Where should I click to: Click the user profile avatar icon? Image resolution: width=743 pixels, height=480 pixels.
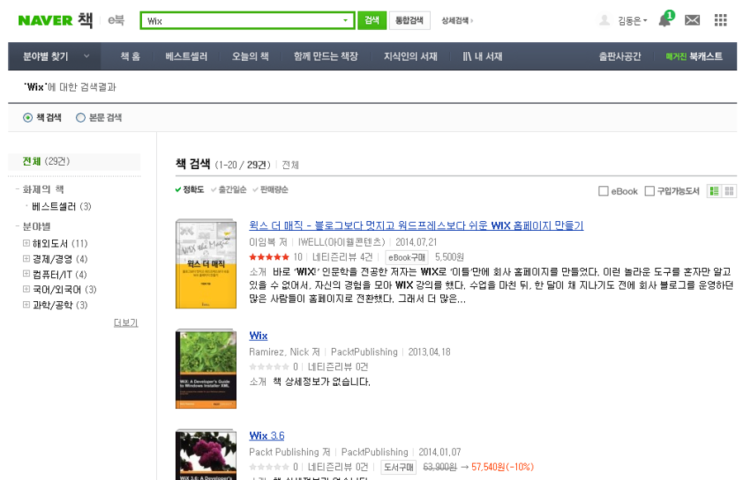604,20
